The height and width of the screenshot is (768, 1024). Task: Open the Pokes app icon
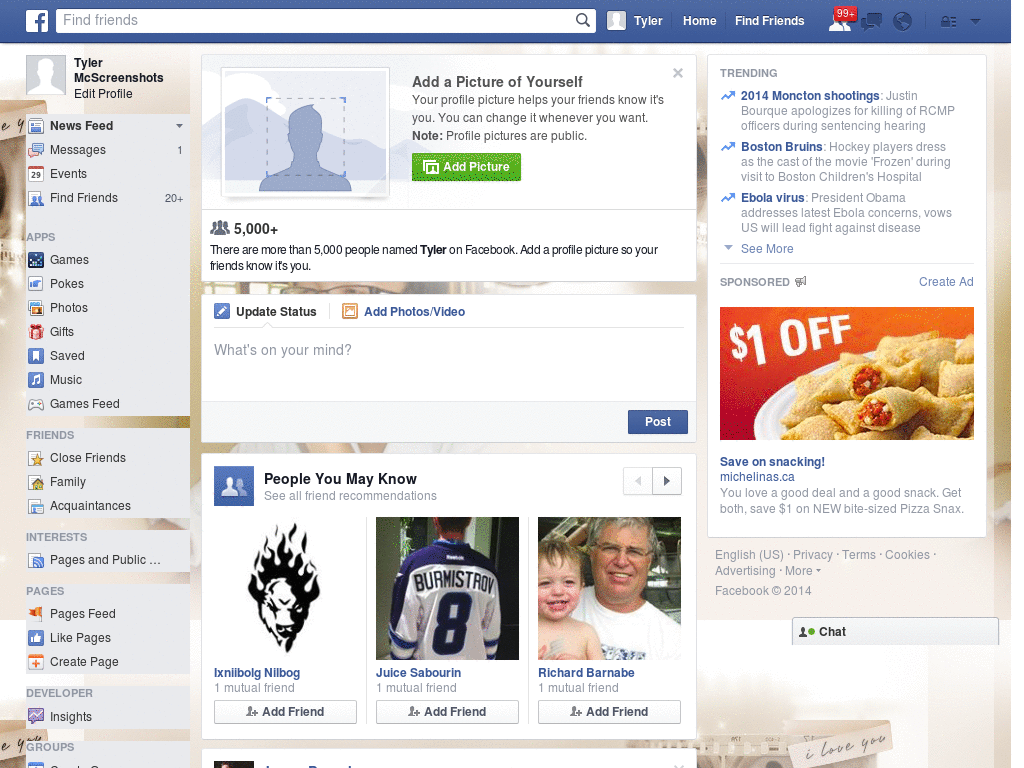[37, 284]
